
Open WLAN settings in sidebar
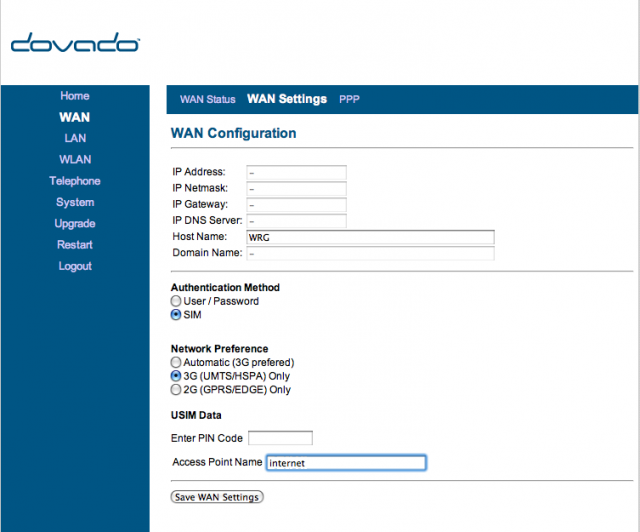[x=75, y=160]
